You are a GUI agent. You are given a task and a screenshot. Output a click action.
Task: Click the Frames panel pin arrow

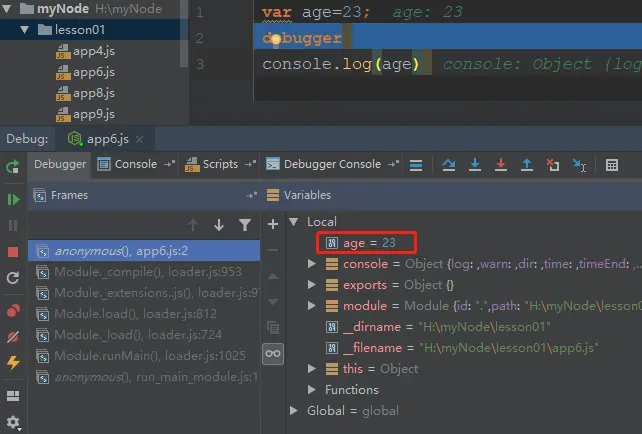(x=251, y=195)
